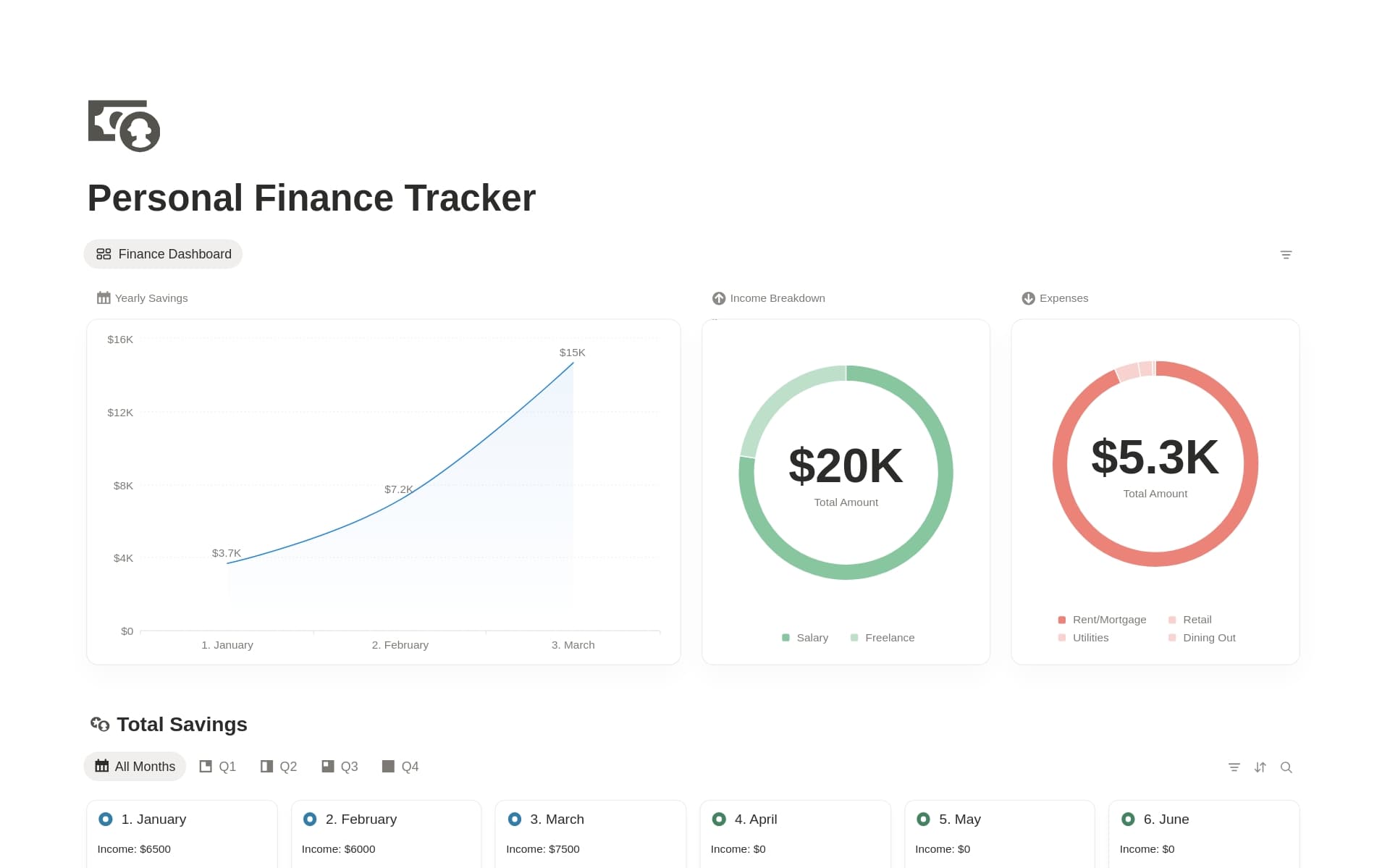1390x868 pixels.
Task: Click the Total Savings filter icon
Action: 1234,767
